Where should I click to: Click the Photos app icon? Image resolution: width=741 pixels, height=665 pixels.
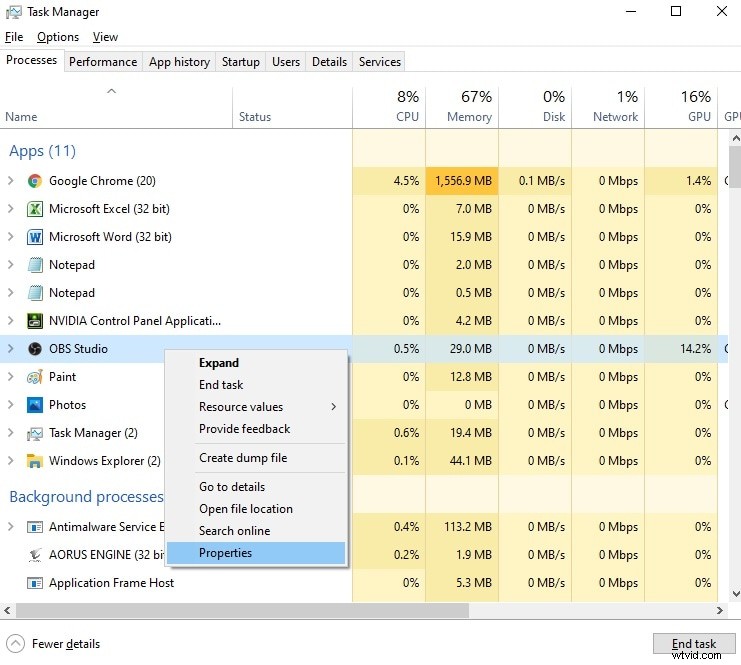pyautogui.click(x=34, y=405)
